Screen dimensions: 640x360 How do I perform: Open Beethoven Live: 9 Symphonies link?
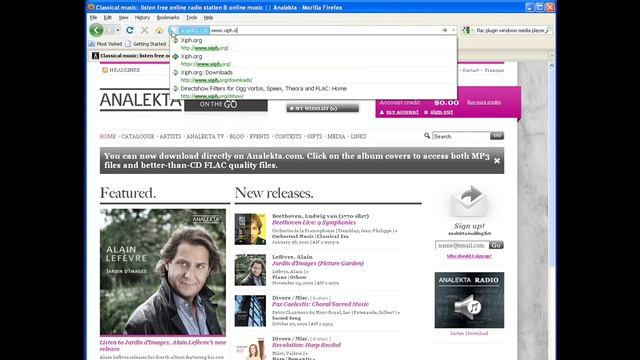click(313, 222)
